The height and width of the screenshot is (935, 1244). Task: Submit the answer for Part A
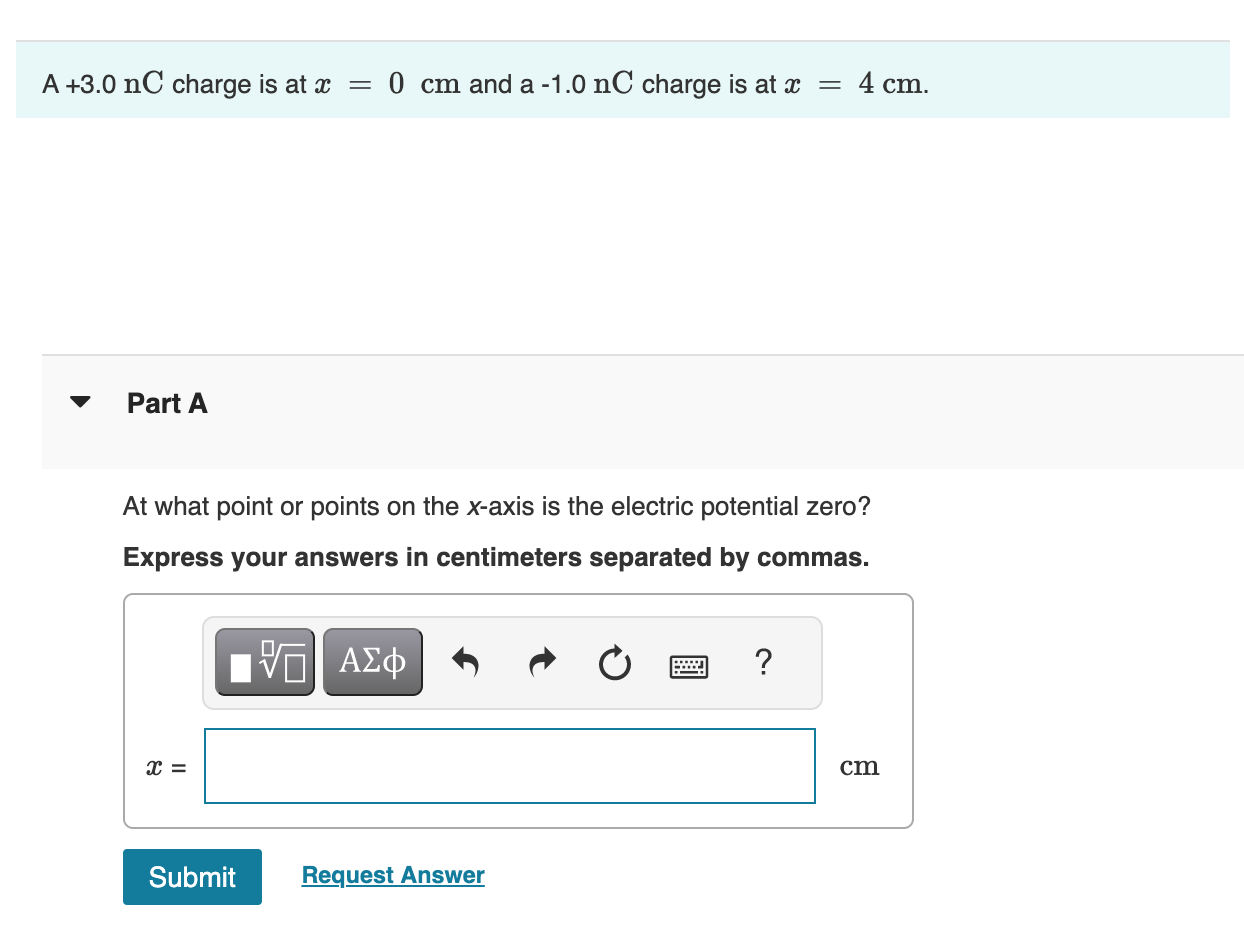pos(192,876)
